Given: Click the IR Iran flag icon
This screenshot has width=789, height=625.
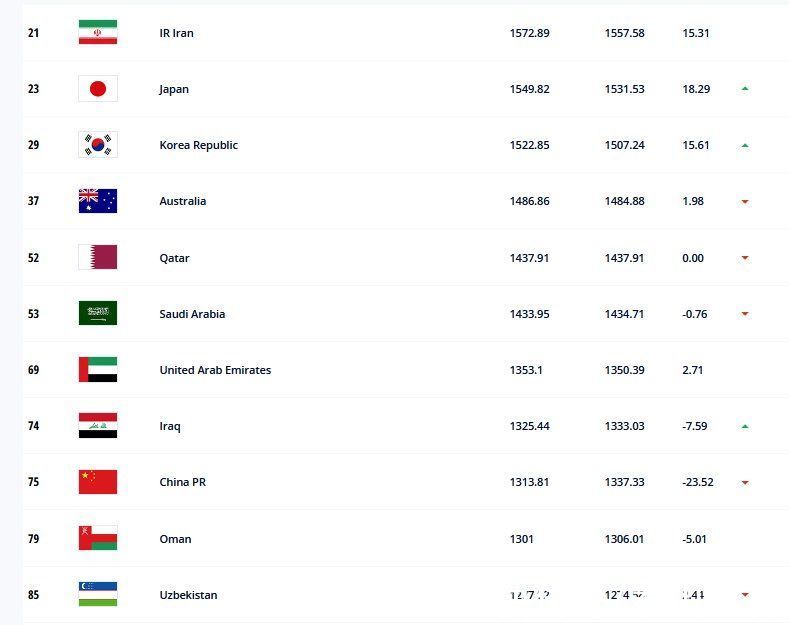Looking at the screenshot, I should click(x=97, y=33).
